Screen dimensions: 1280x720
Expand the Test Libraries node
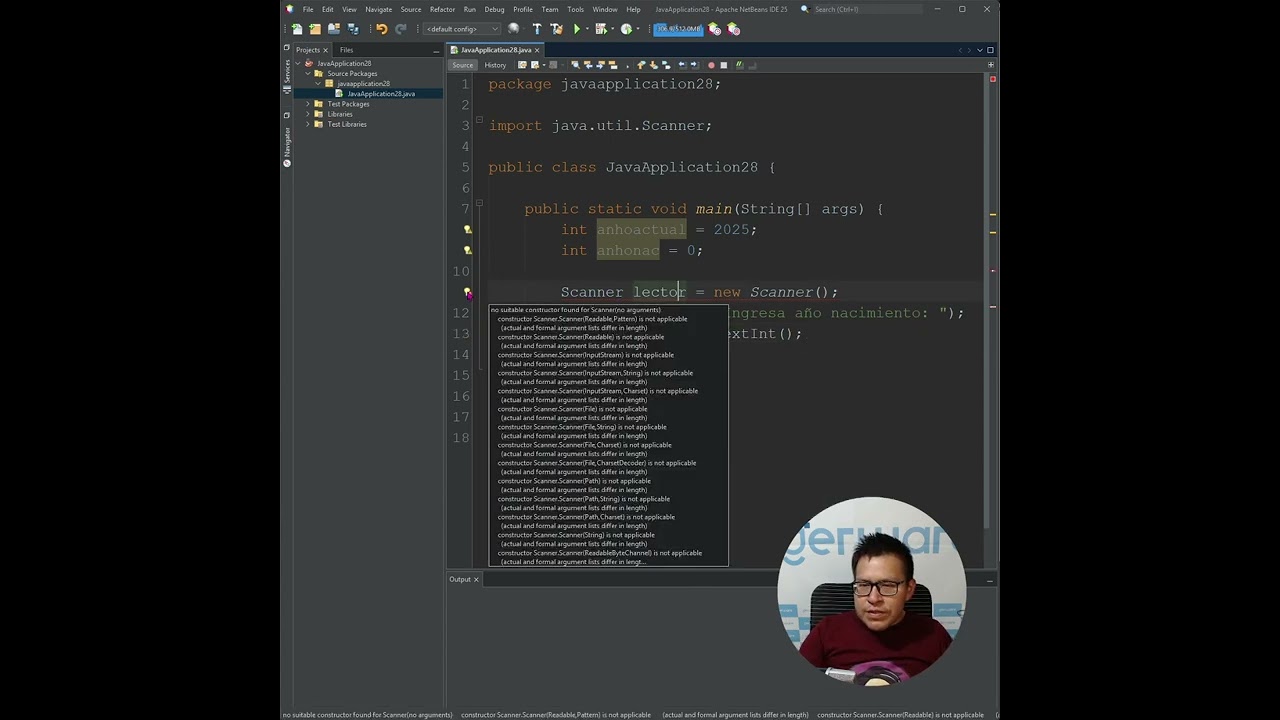point(307,124)
